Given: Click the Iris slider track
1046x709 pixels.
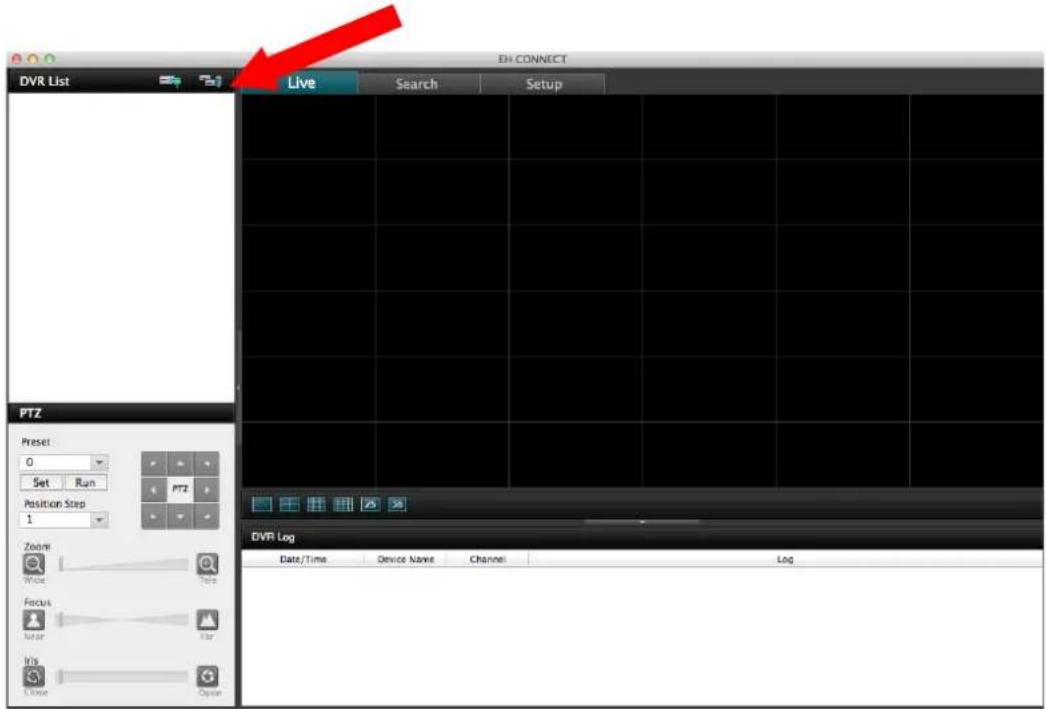Looking at the screenshot, I should click(124, 676).
